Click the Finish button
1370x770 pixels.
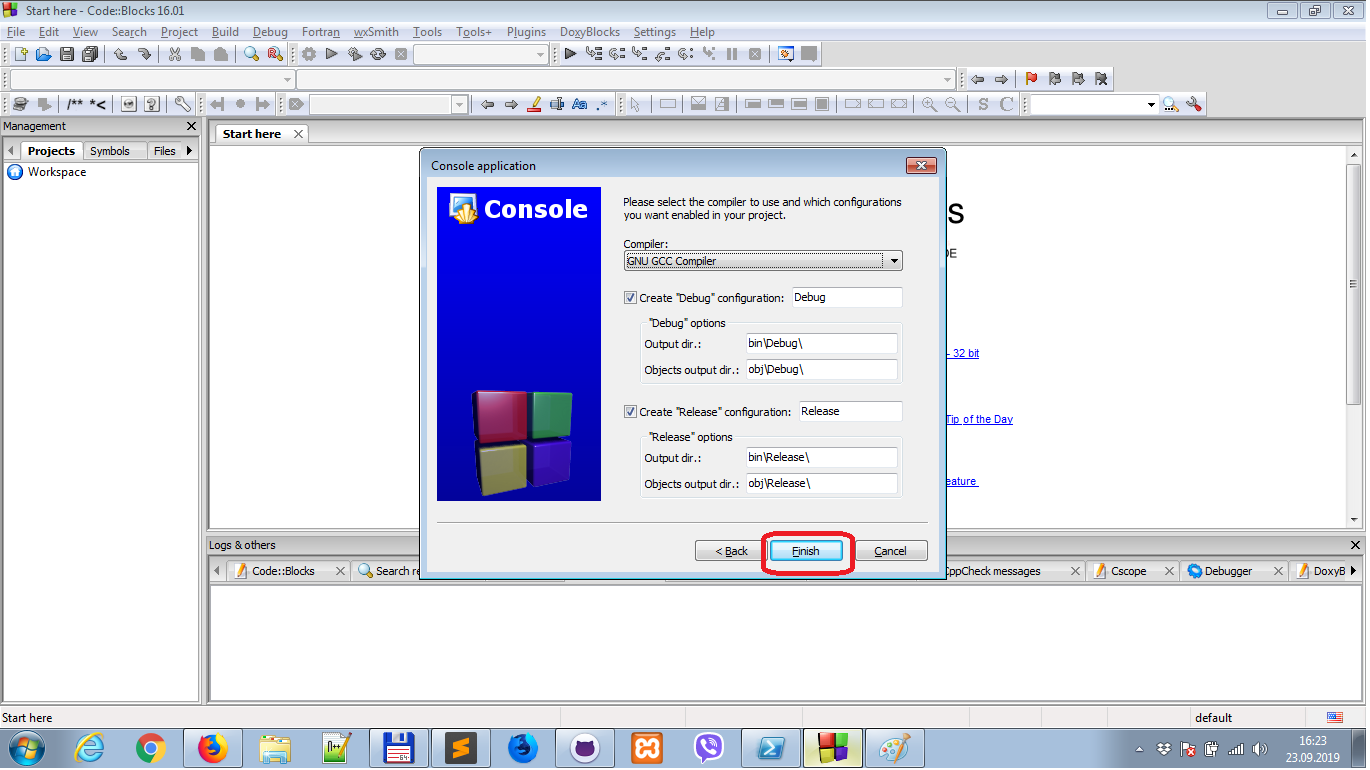click(806, 551)
